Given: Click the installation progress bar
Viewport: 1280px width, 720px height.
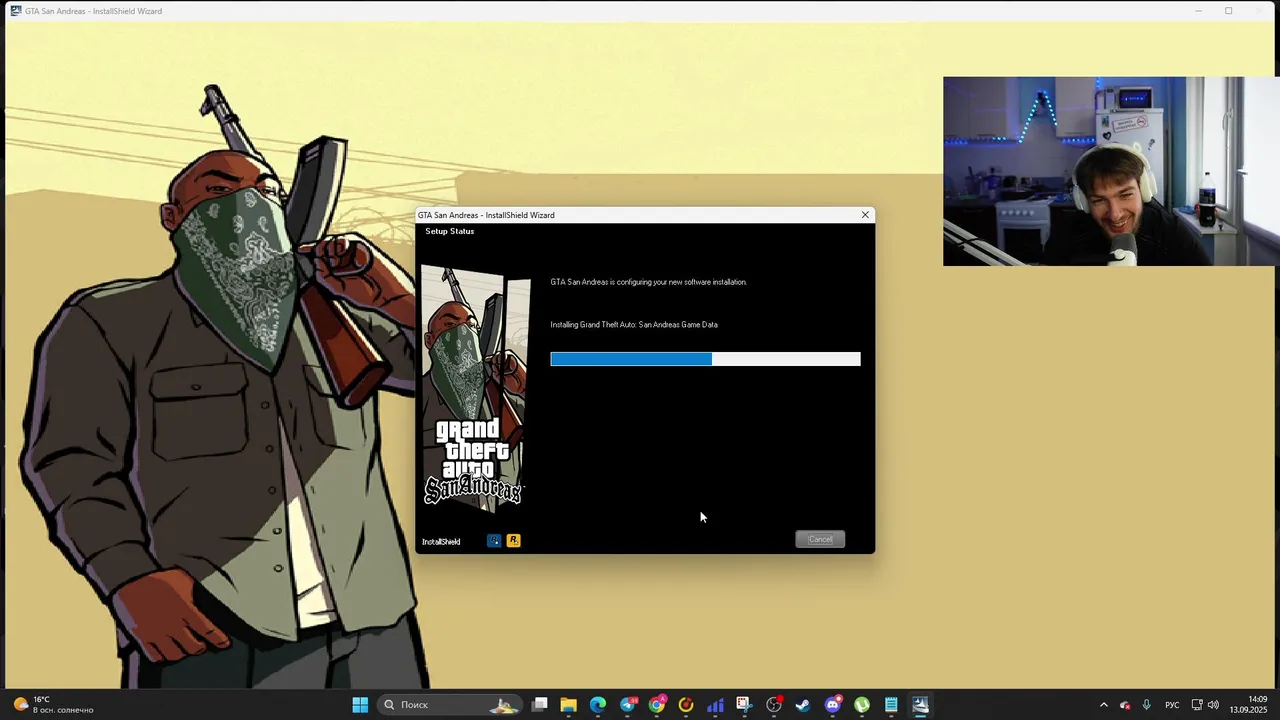Looking at the screenshot, I should (x=705, y=359).
